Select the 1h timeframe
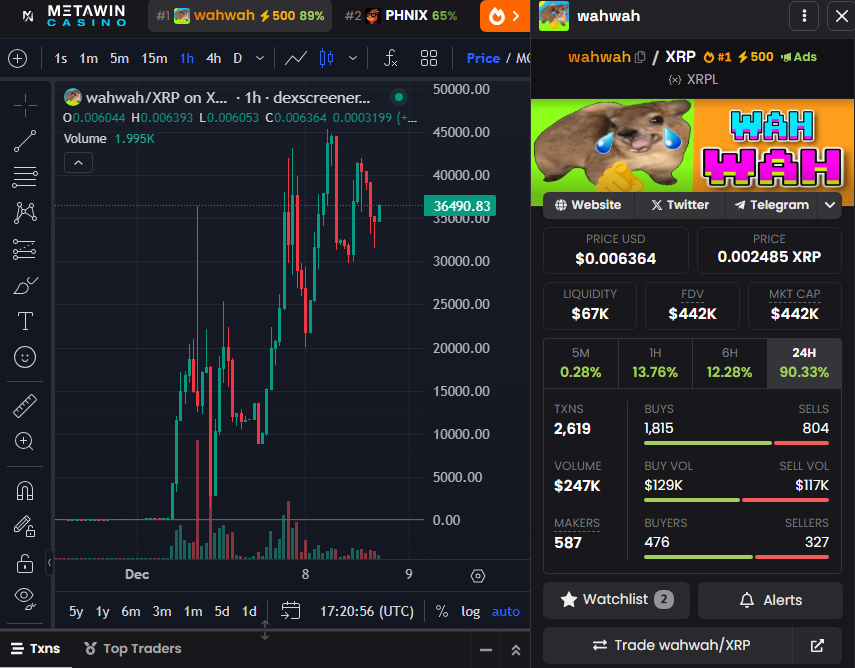 187,58
